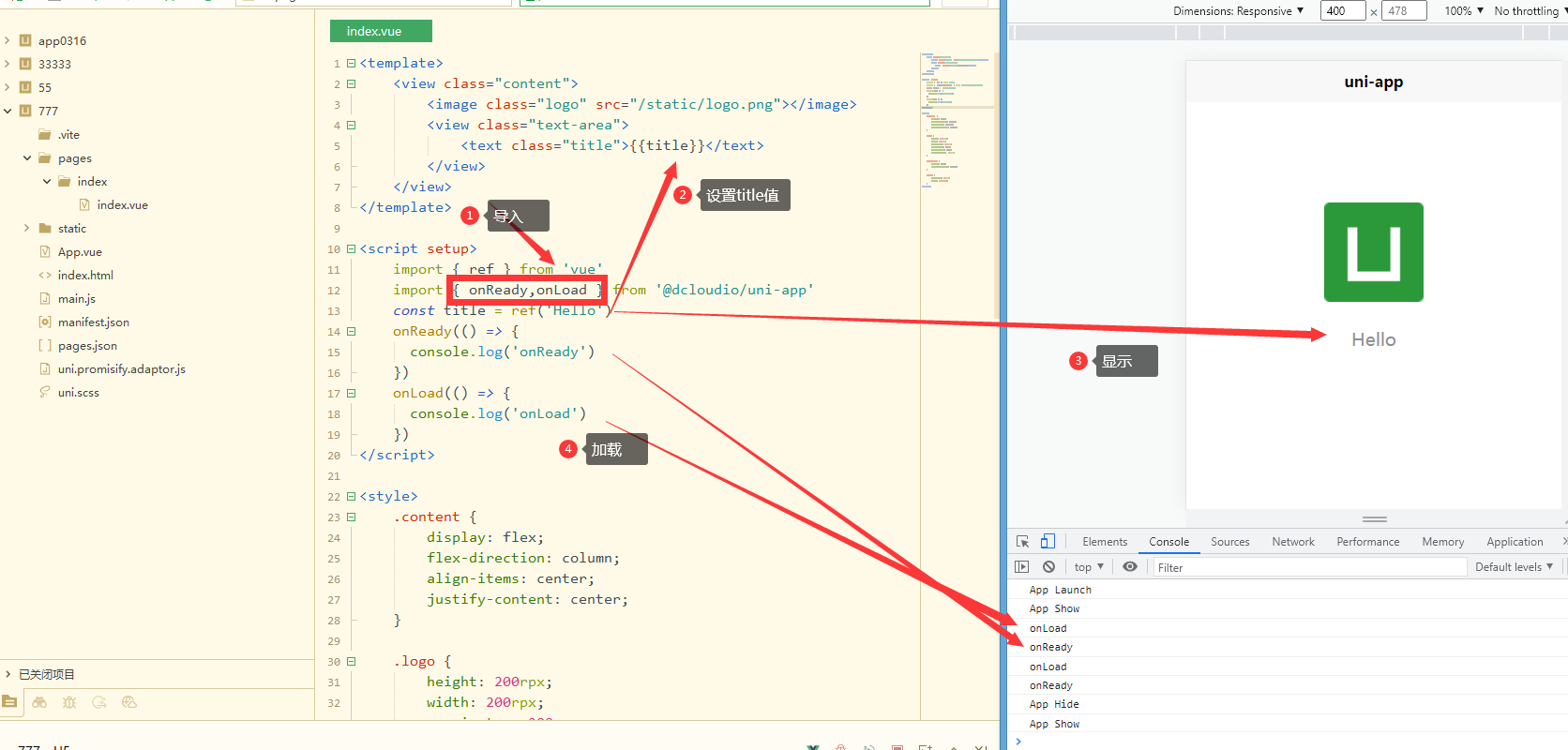
Task: Open the project explorer folder tab
Action: point(9,702)
